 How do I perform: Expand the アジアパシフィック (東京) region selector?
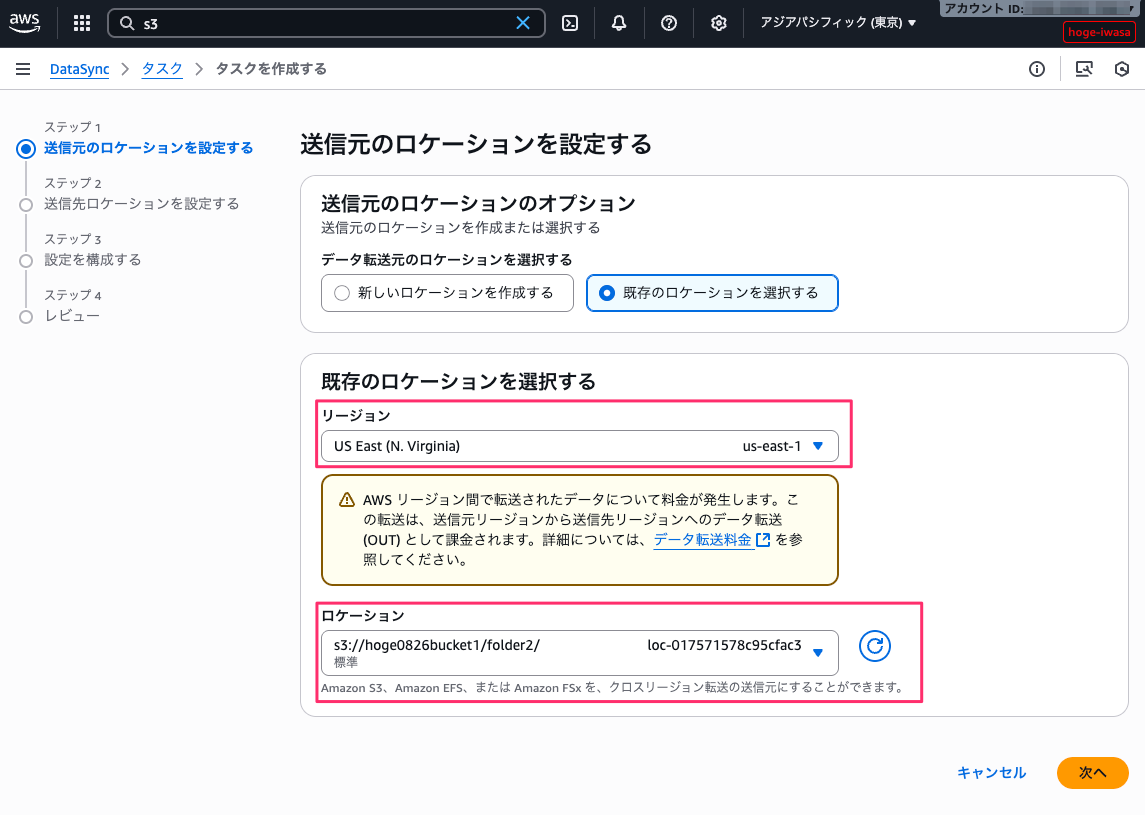[x=838, y=23]
